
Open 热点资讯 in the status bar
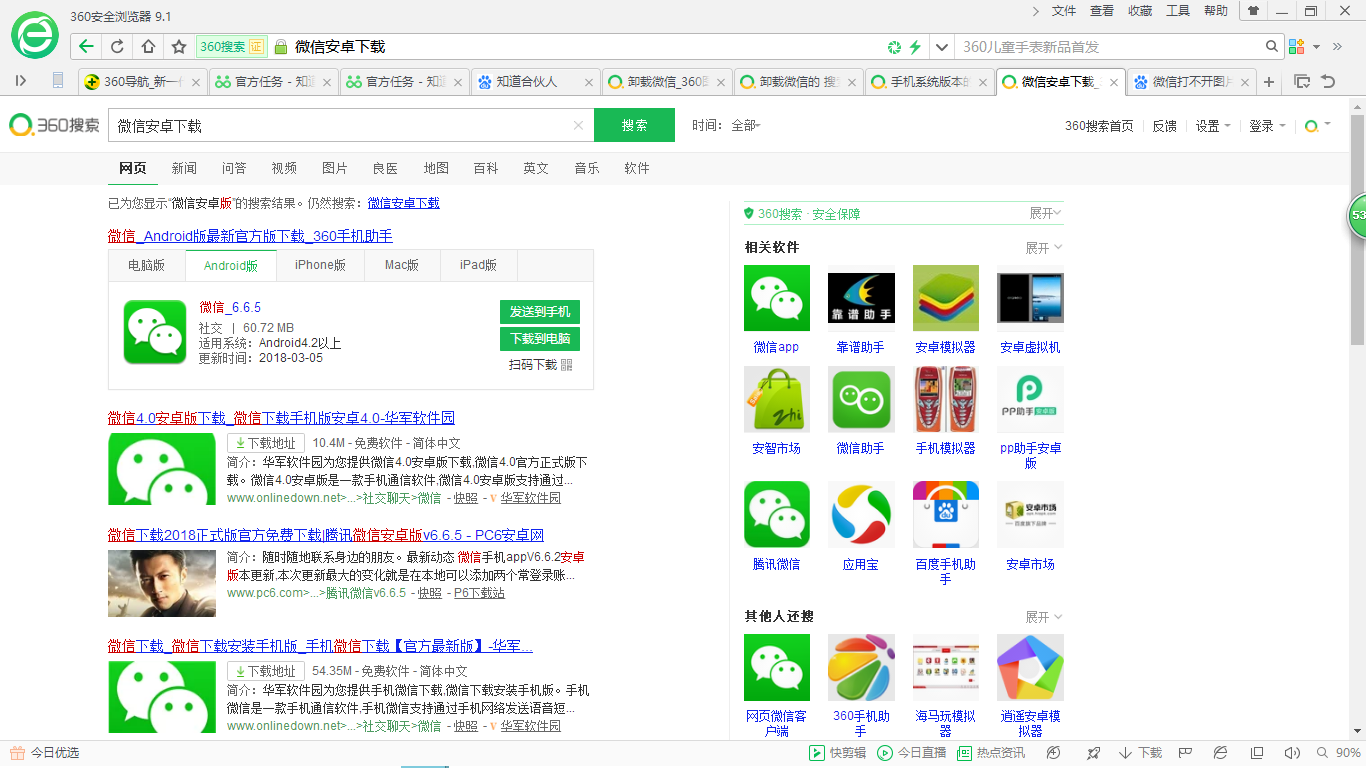click(991, 753)
